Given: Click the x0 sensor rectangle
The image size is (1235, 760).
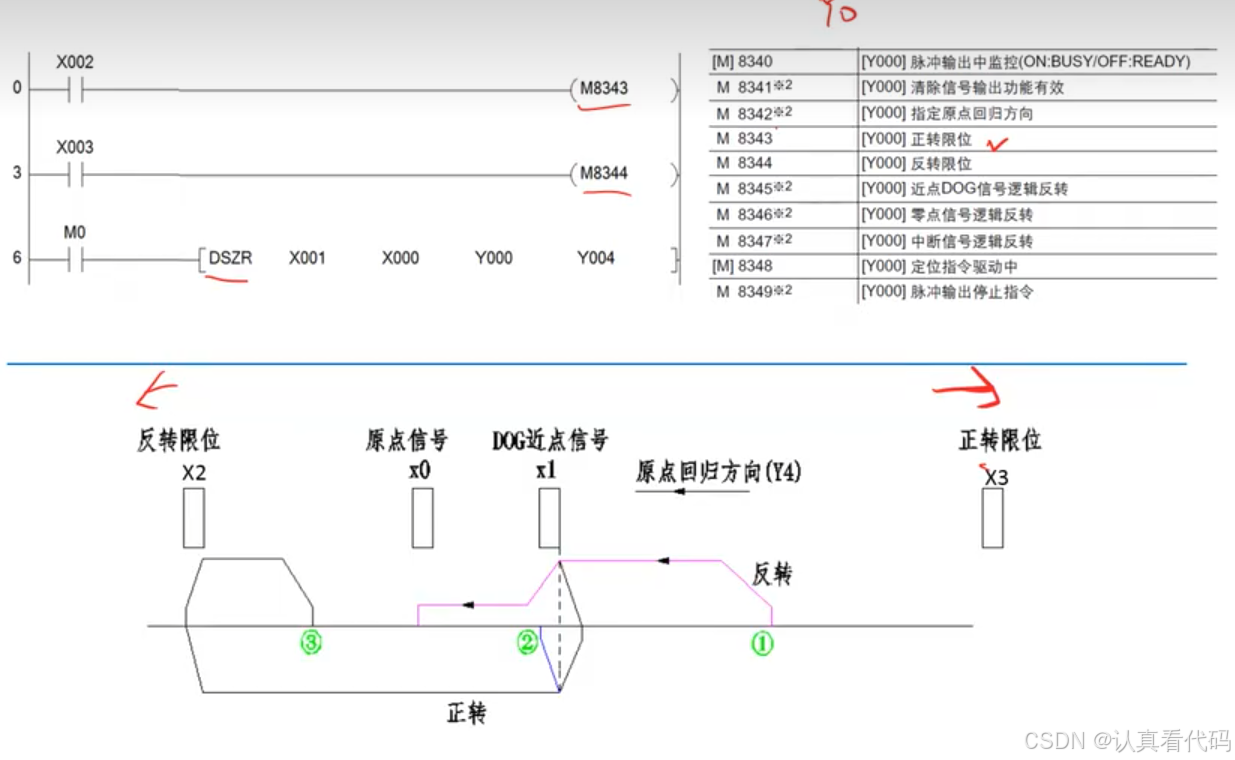Looking at the screenshot, I should (423, 518).
